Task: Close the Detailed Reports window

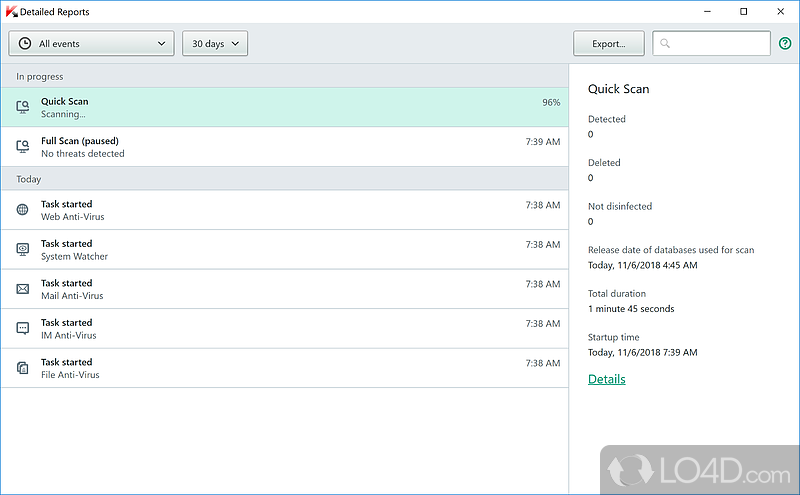Action: coord(781,11)
